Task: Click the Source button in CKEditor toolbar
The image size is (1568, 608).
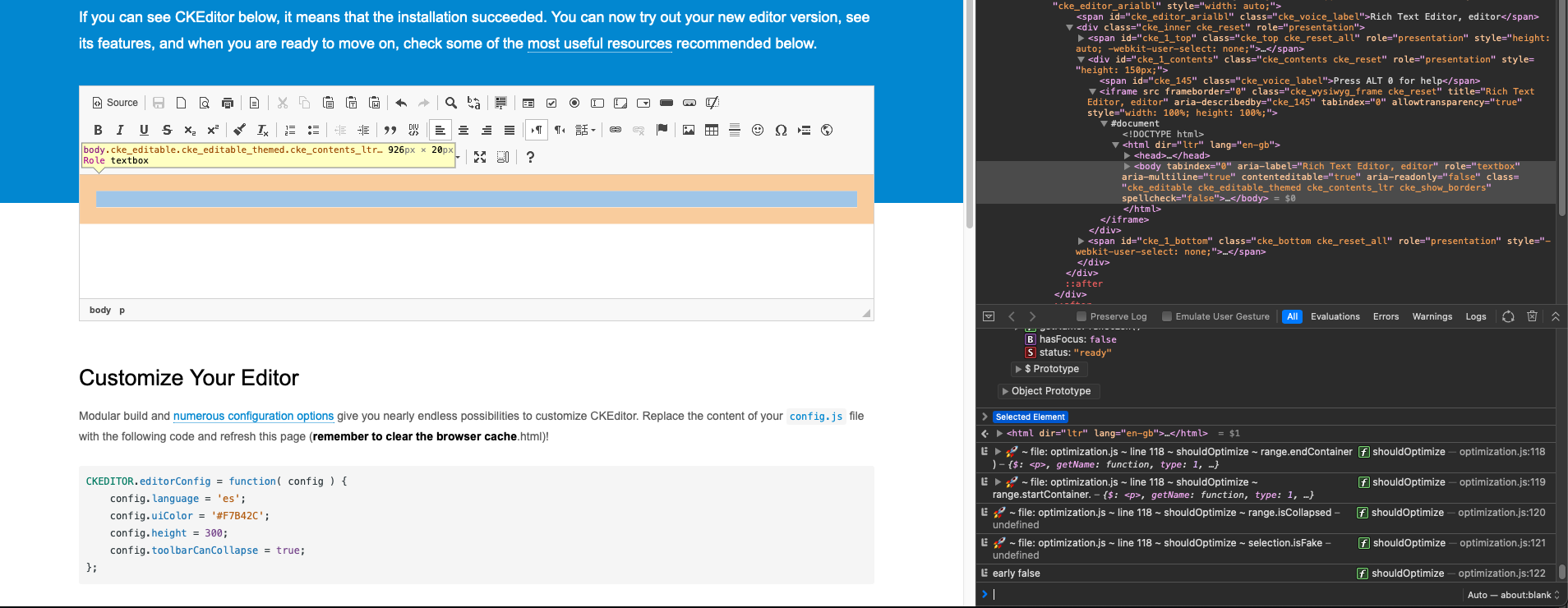Action: pos(115,103)
